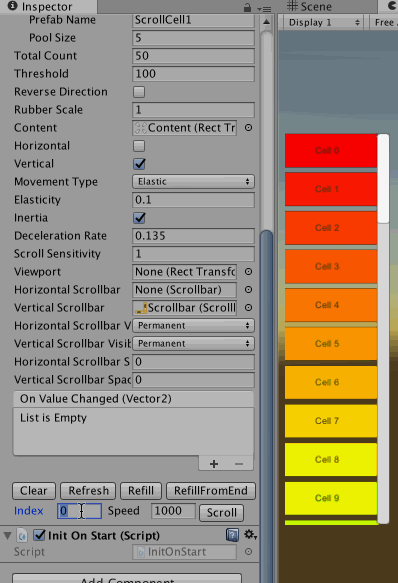Click the Refresh button
Screen dimensions: 398x583
coord(88,490)
